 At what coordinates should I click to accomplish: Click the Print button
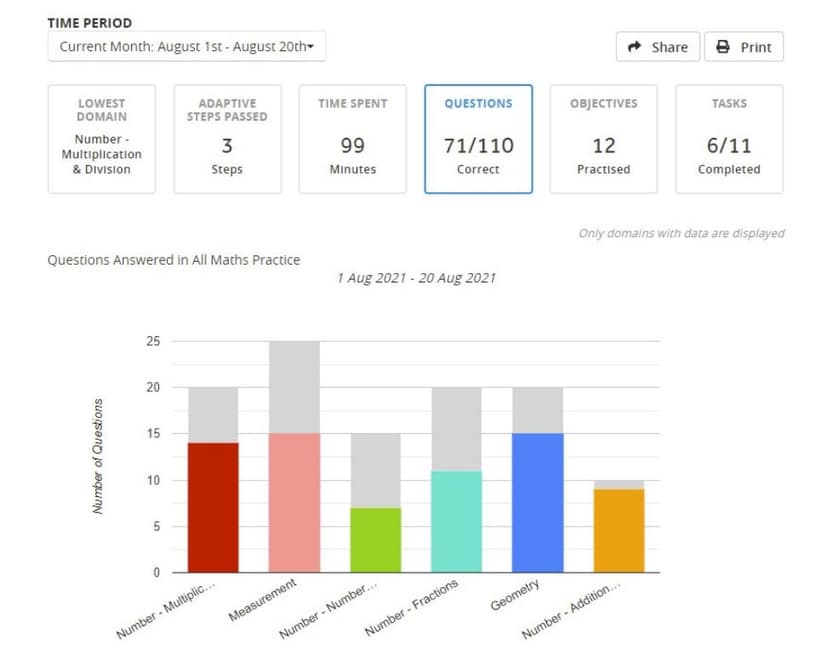pyautogui.click(x=744, y=47)
